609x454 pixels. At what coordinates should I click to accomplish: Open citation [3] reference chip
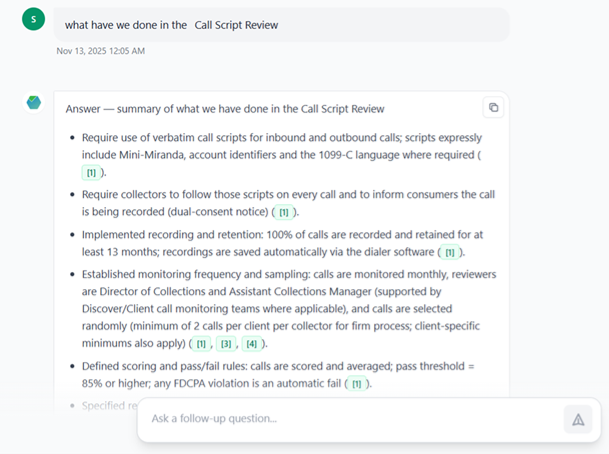[226, 344]
